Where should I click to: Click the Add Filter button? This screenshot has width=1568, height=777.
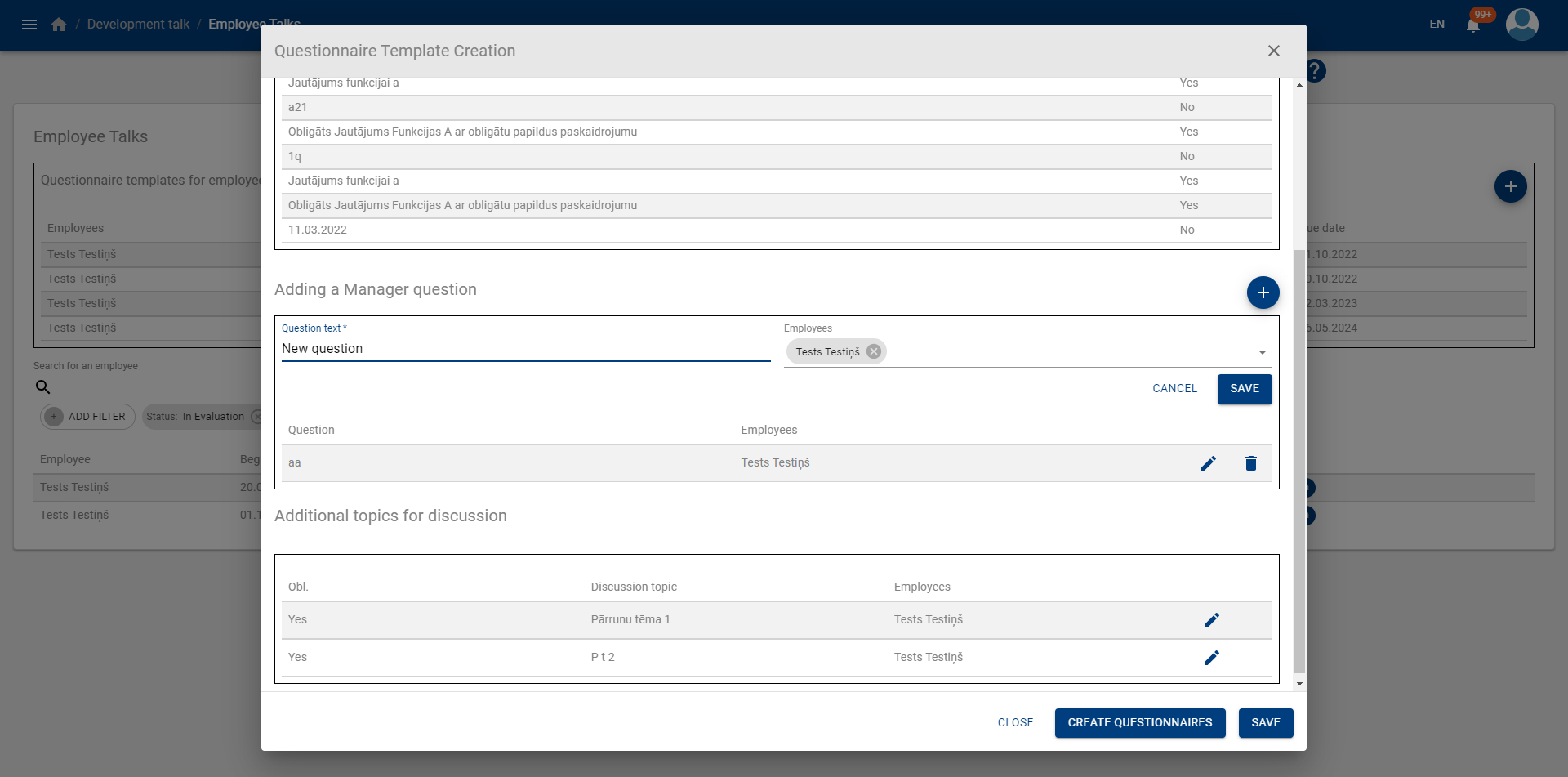(87, 417)
